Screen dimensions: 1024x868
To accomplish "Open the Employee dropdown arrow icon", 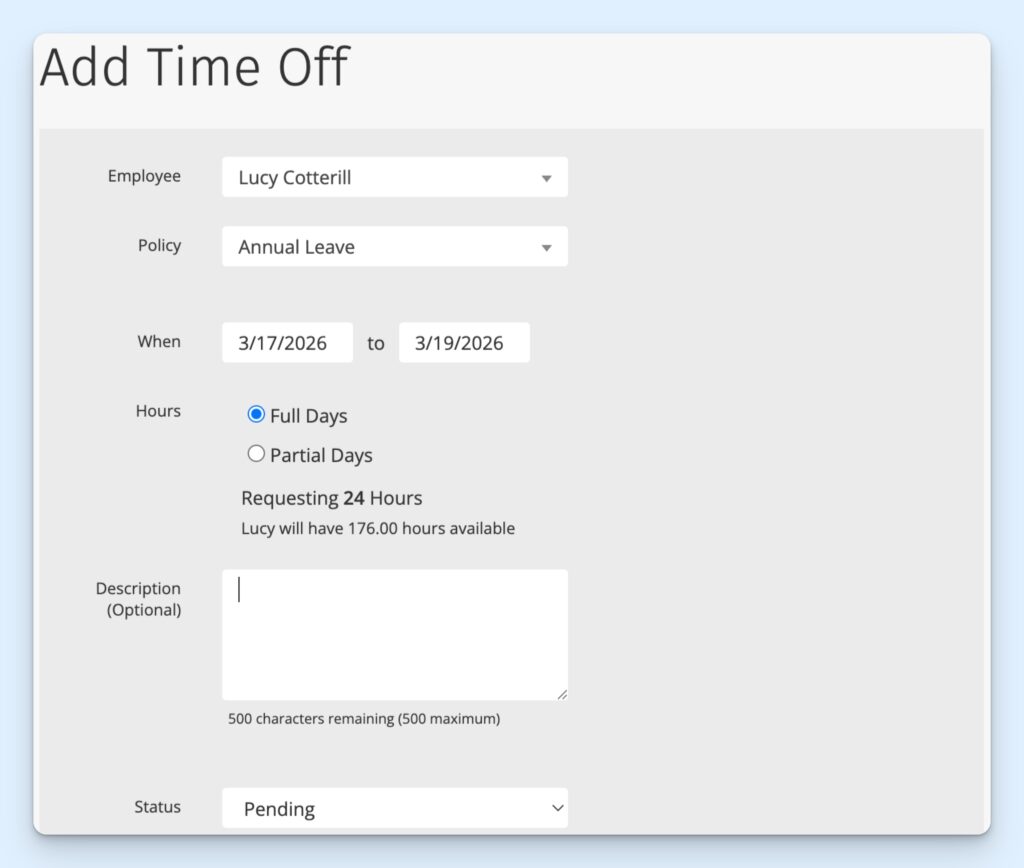I will 546,177.
